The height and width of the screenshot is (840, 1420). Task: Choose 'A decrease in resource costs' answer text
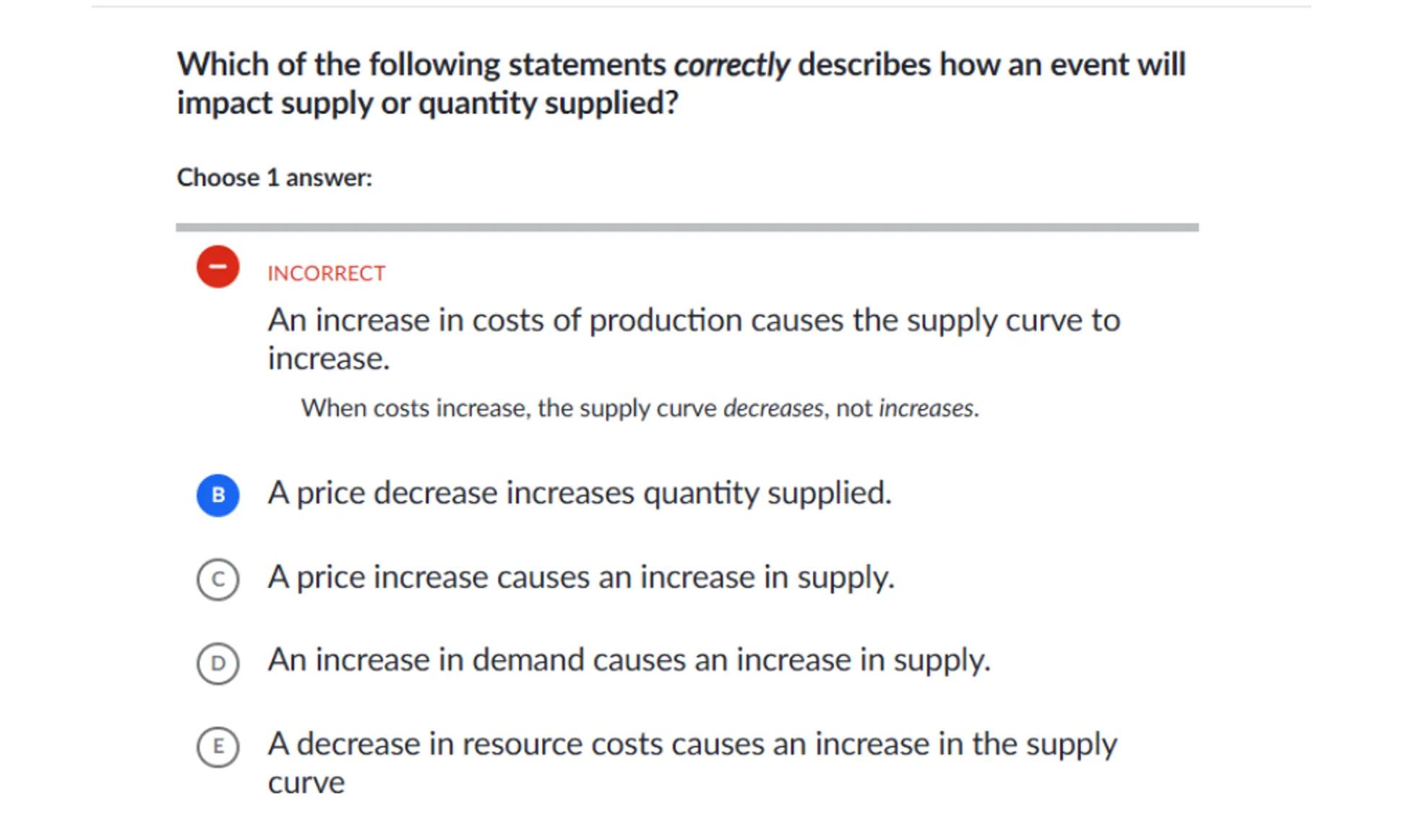692,744
